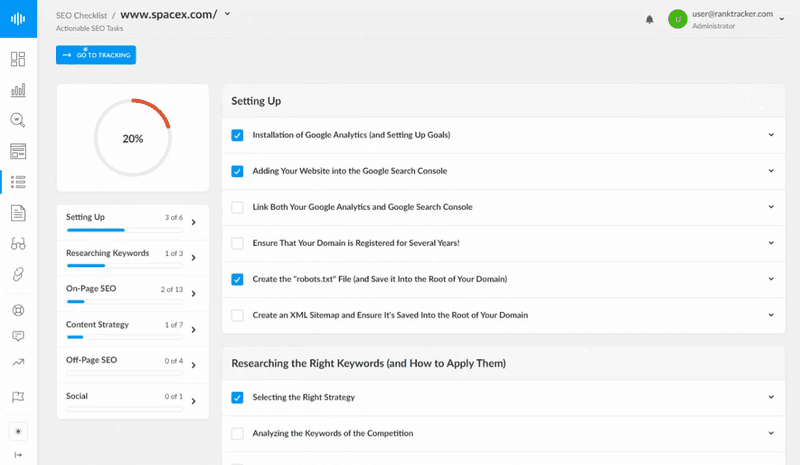Check Create an XML Sitemap task
This screenshot has height=465, width=800.
pyautogui.click(x=237, y=315)
